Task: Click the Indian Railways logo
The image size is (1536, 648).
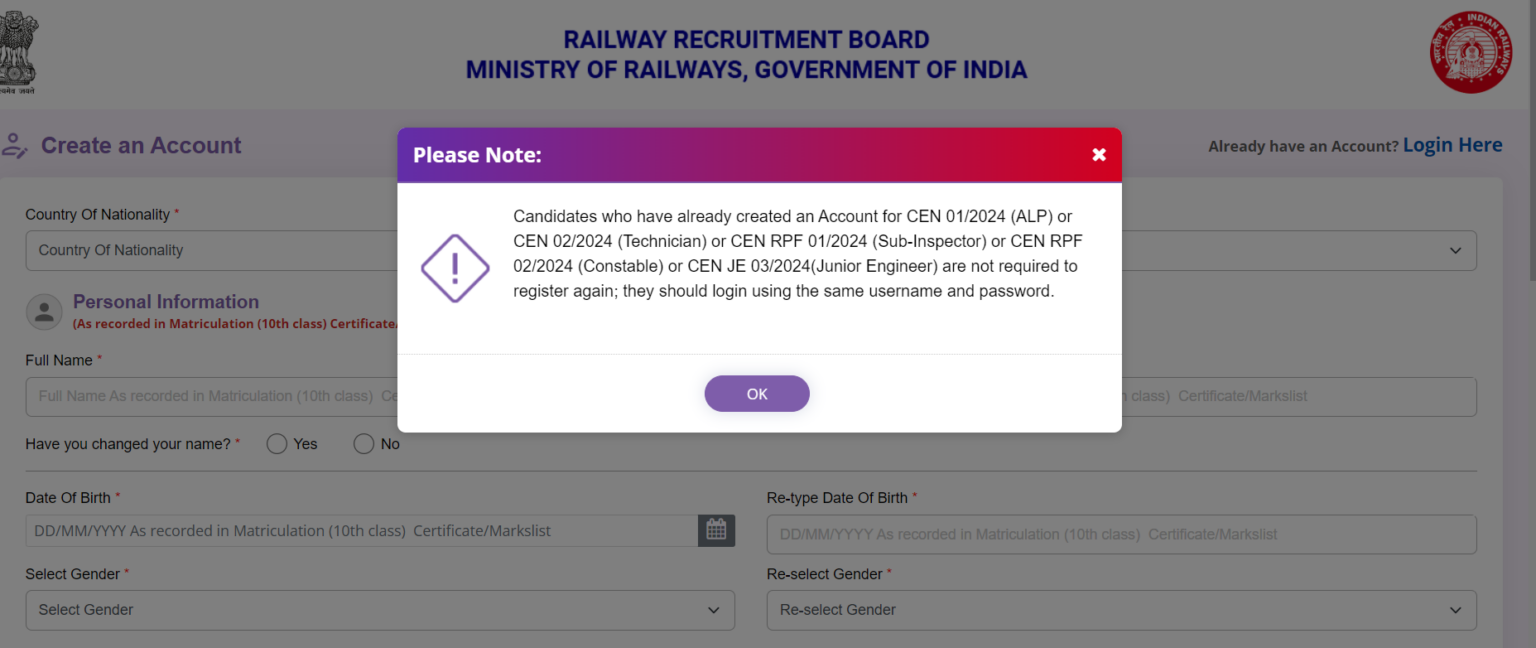Action: click(1470, 52)
